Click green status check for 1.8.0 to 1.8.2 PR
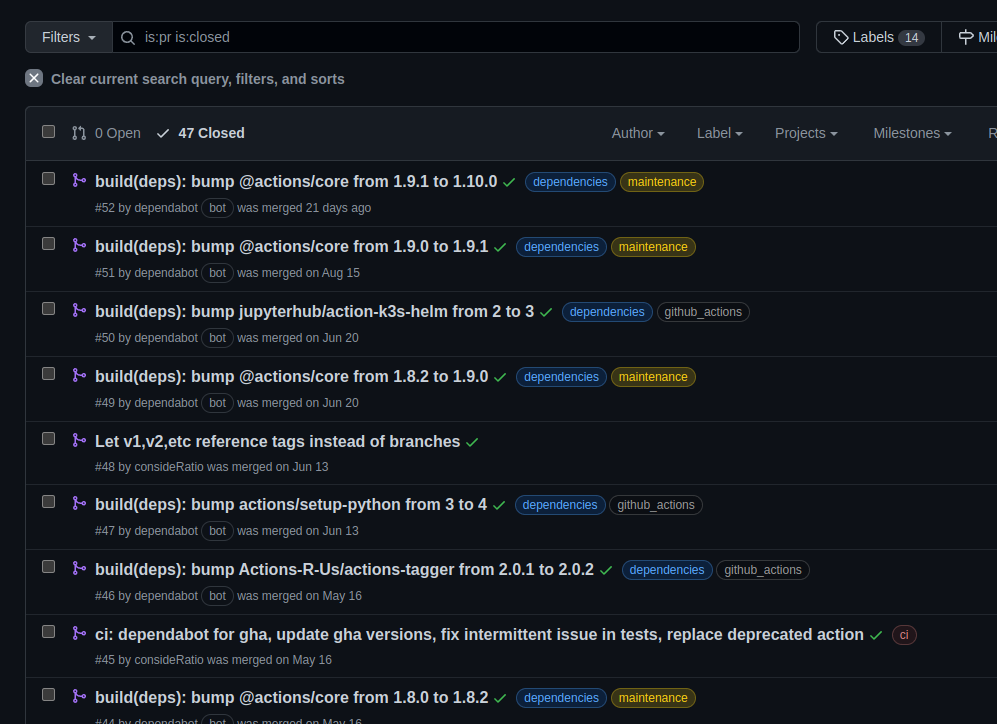 point(500,699)
